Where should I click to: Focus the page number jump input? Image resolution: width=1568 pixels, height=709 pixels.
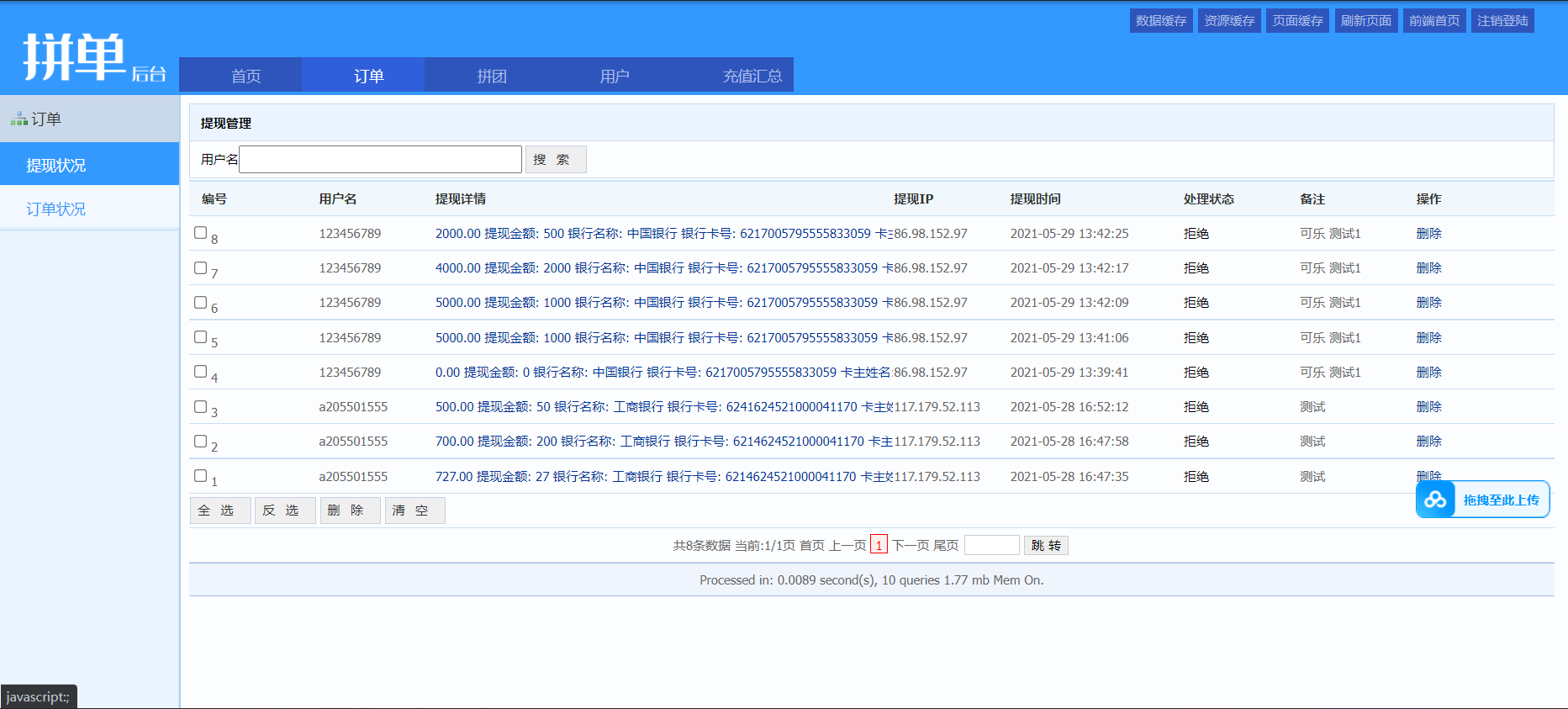tap(992, 545)
